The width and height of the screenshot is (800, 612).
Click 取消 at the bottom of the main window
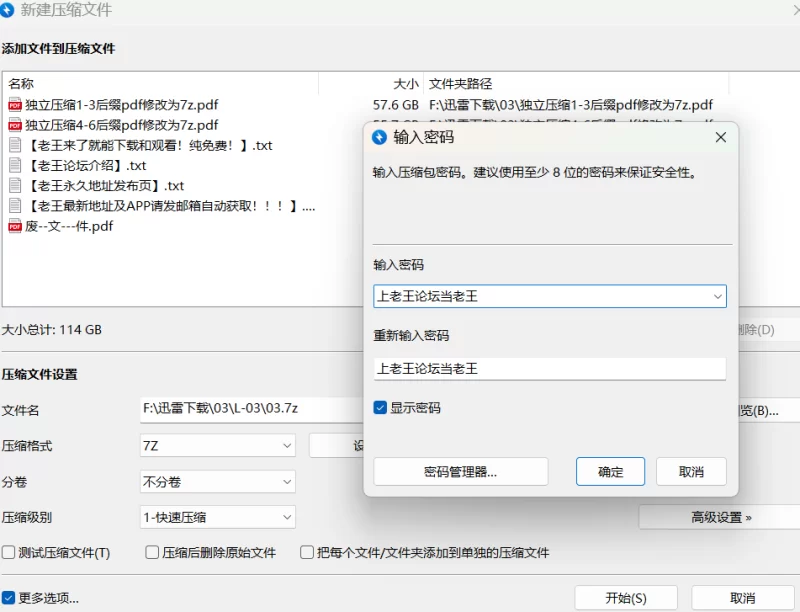[742, 598]
